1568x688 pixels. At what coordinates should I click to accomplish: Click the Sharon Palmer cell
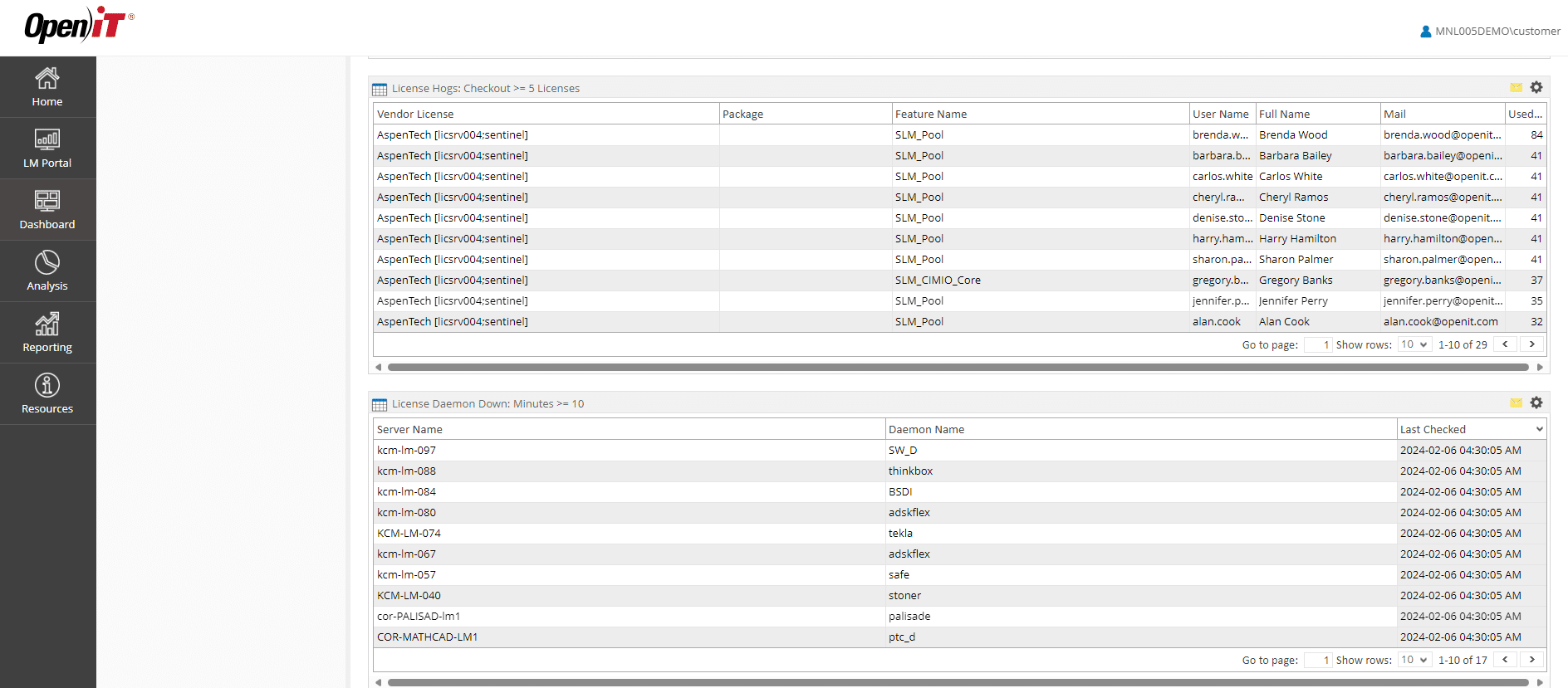coord(1318,259)
